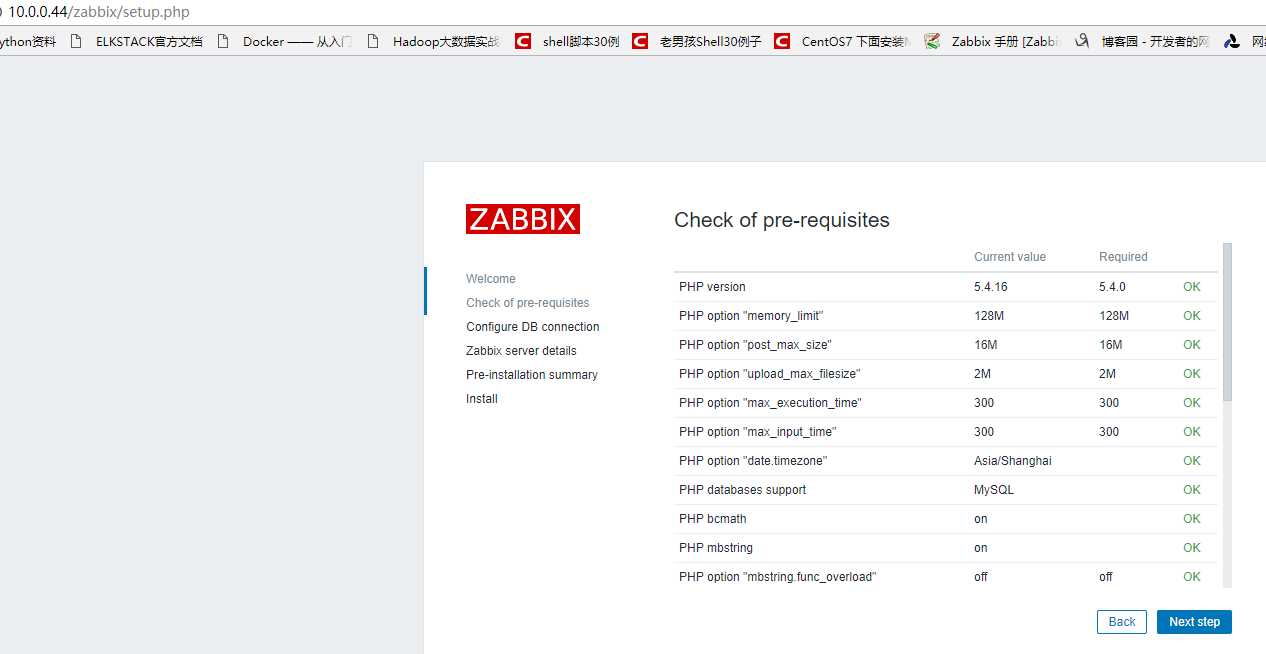
Task: Click the shell脚本30例 bookmark red icon
Action: point(523,41)
